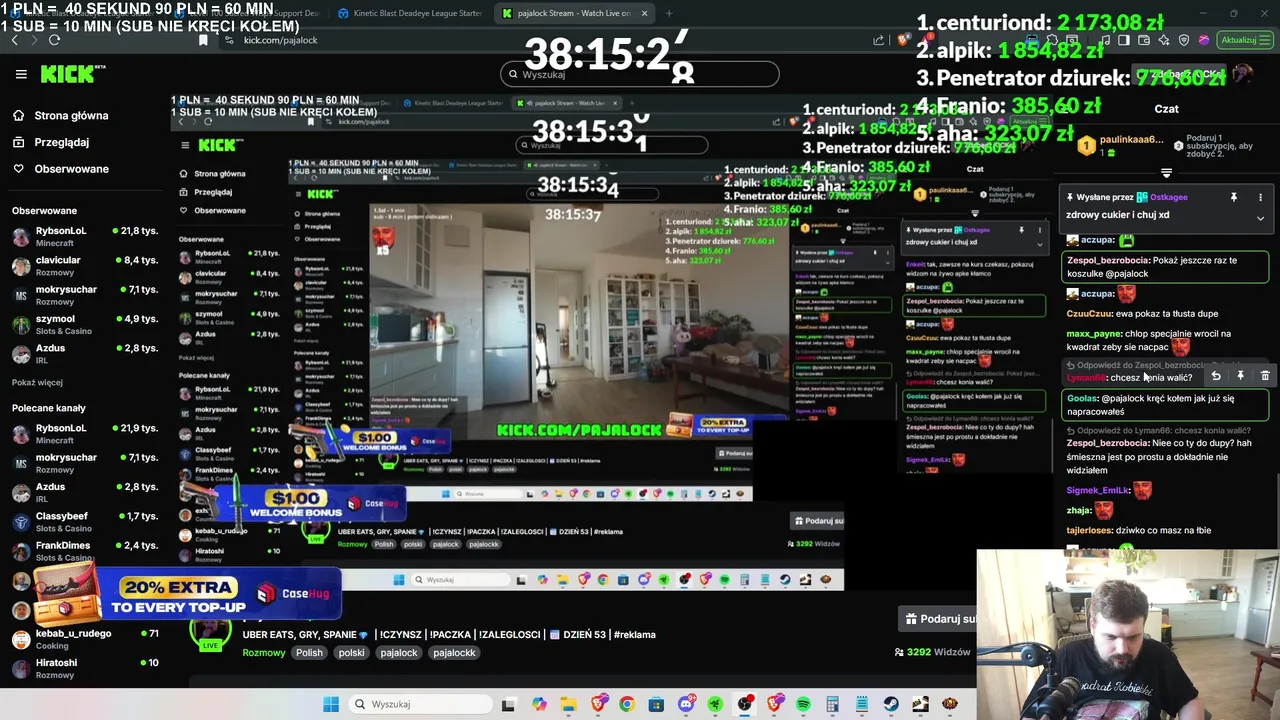Open mokrysuchar channel in followed list

coord(84,295)
